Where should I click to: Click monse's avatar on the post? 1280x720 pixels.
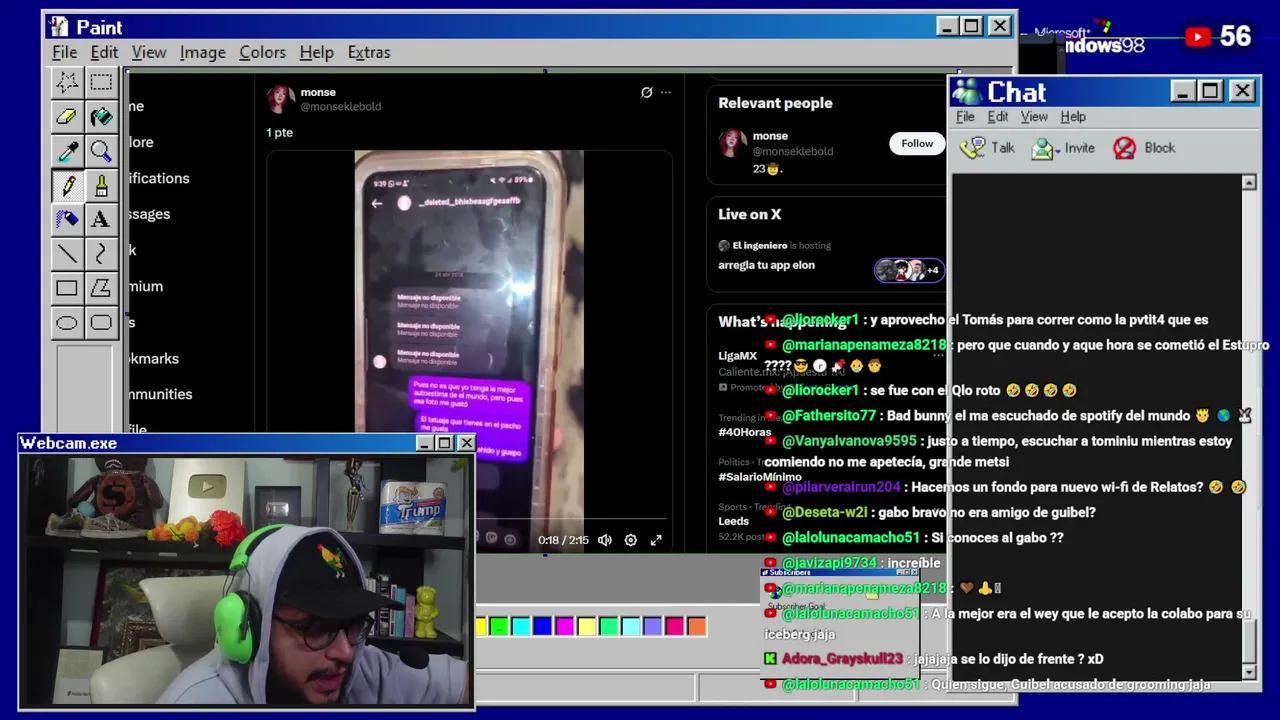coord(281,99)
